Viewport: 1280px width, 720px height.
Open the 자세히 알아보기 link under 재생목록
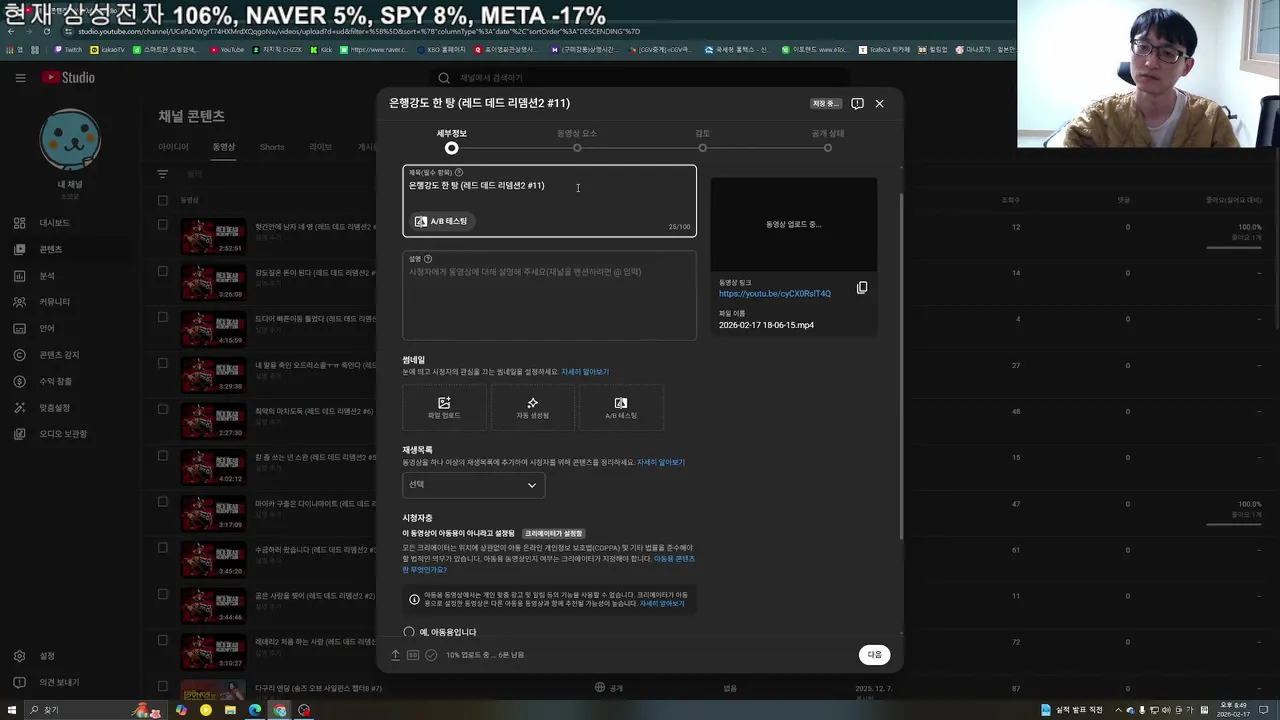click(661, 463)
